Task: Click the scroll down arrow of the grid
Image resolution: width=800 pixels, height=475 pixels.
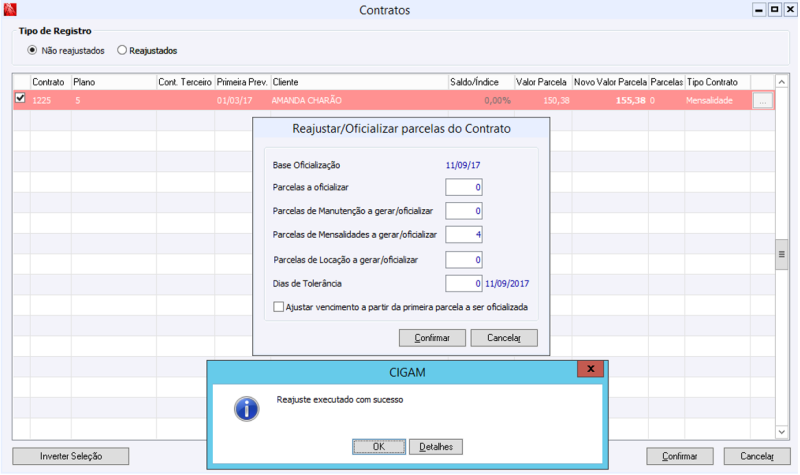Action: 781,432
